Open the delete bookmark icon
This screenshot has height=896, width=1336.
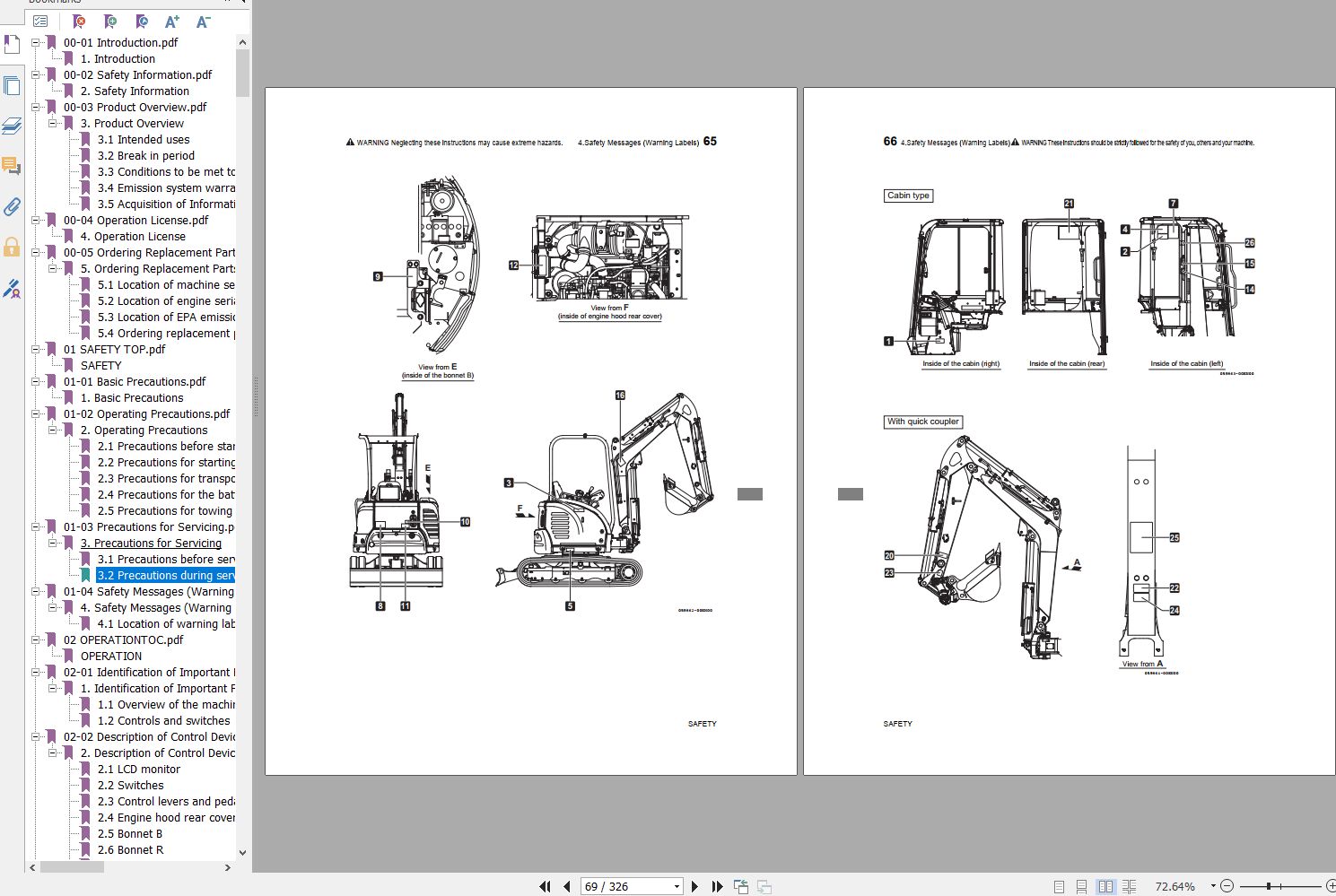point(78,21)
